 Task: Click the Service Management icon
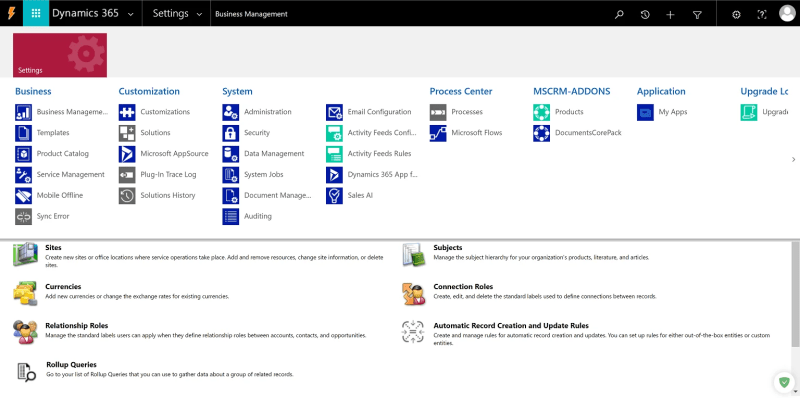(x=23, y=175)
